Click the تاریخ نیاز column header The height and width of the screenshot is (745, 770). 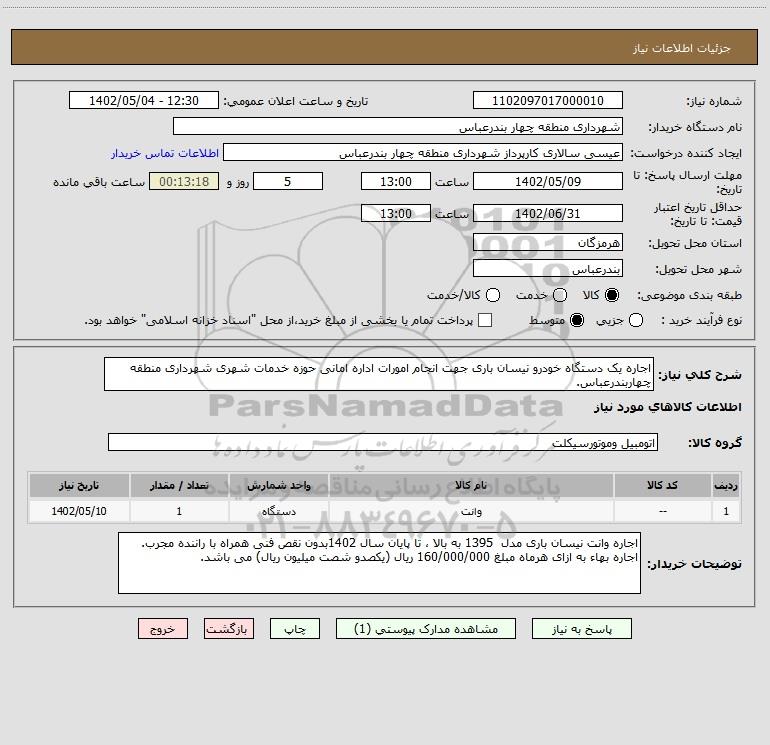[79, 485]
